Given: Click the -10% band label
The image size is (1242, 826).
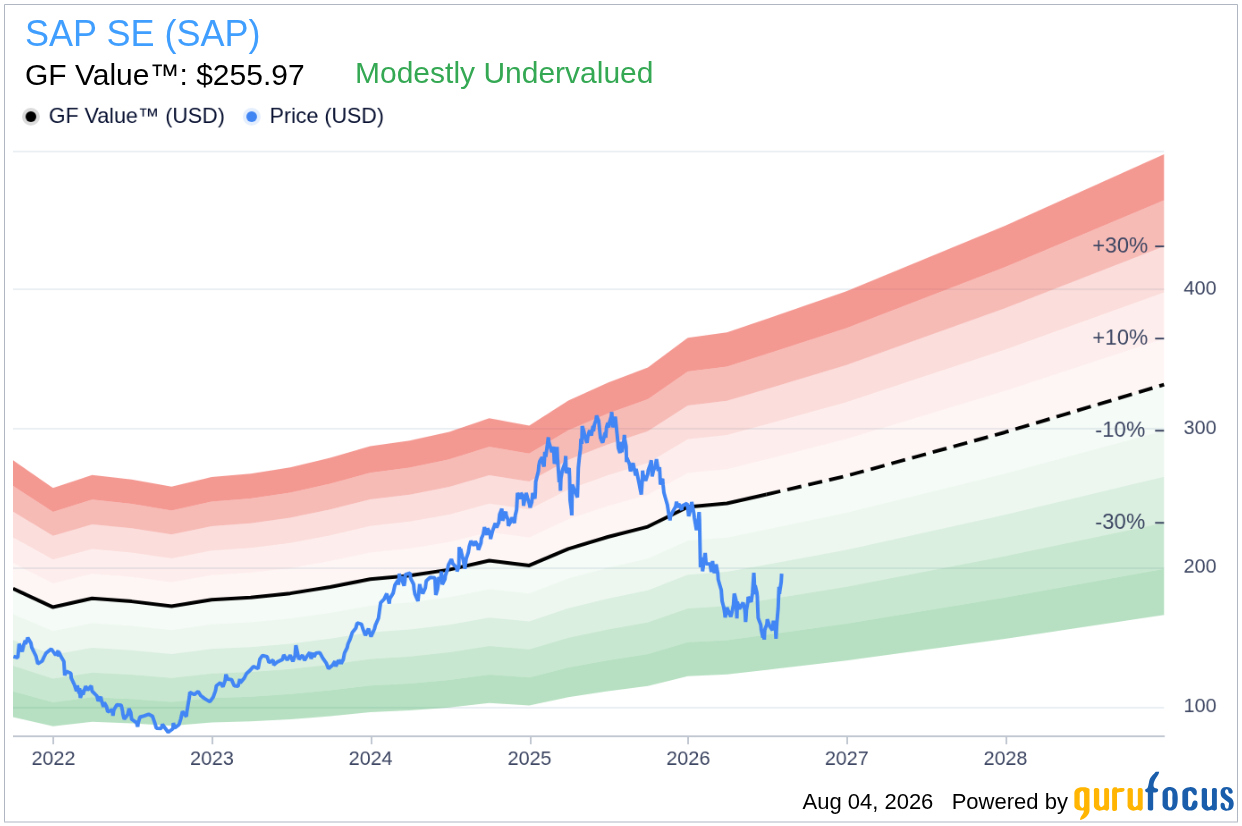Looking at the screenshot, I should tap(1120, 430).
